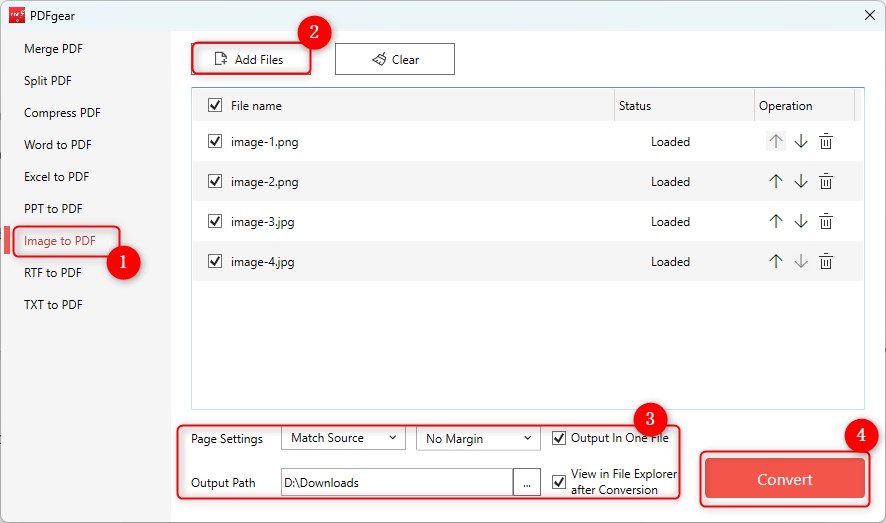The width and height of the screenshot is (886, 523).
Task: Delete image-1.png using its trash icon
Action: [826, 142]
